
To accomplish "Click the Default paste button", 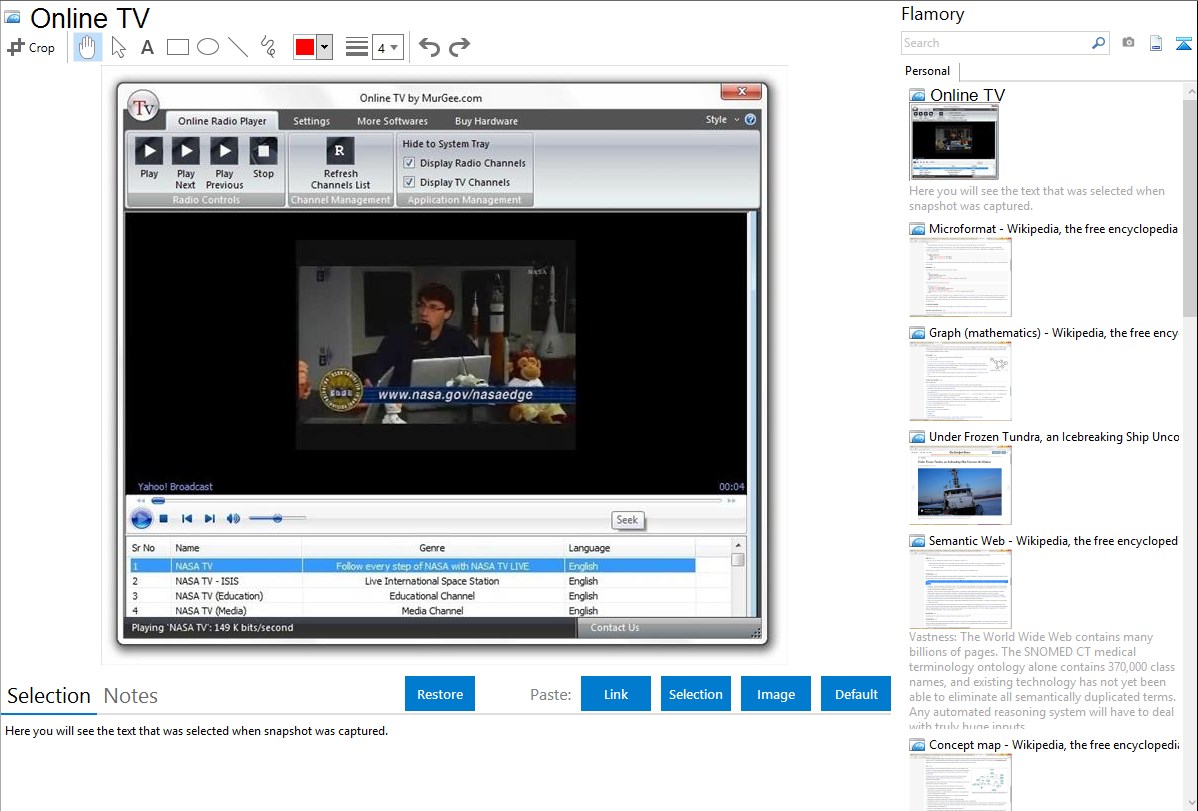I will coord(856,694).
